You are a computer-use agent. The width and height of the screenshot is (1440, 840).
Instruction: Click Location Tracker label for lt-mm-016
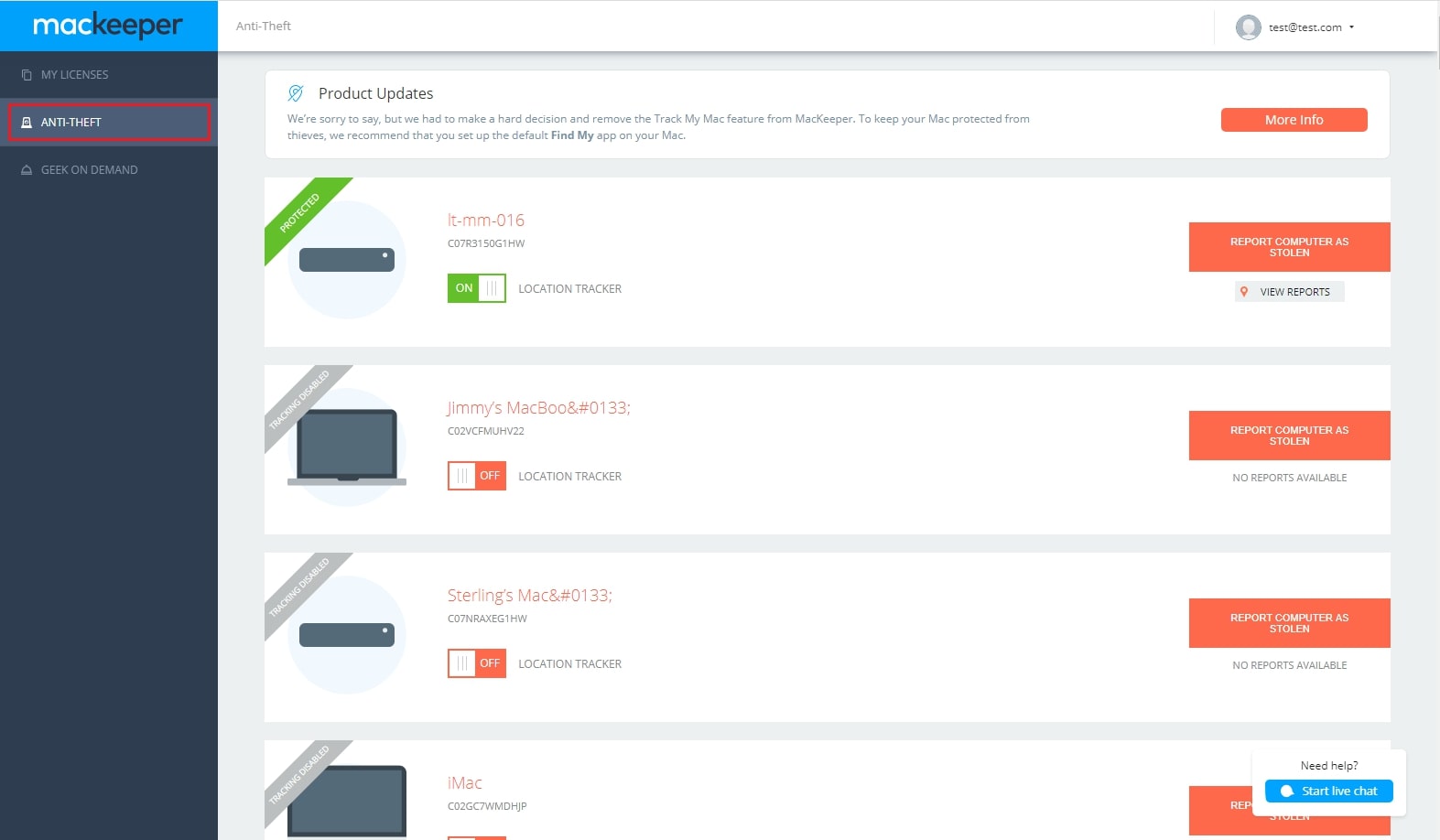tap(569, 289)
